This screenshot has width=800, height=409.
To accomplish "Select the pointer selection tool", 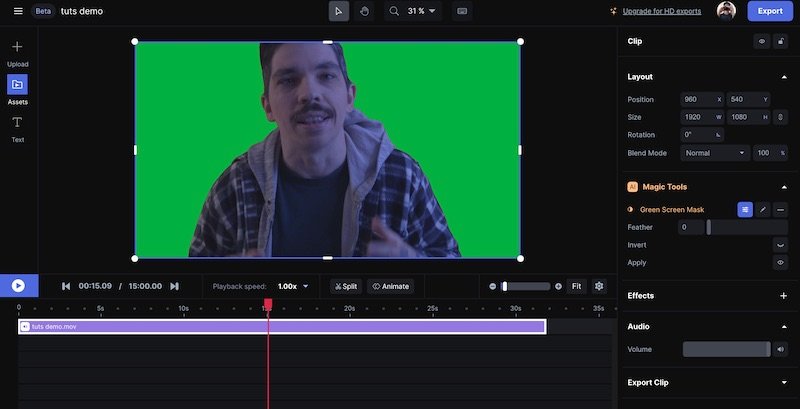I will point(340,11).
